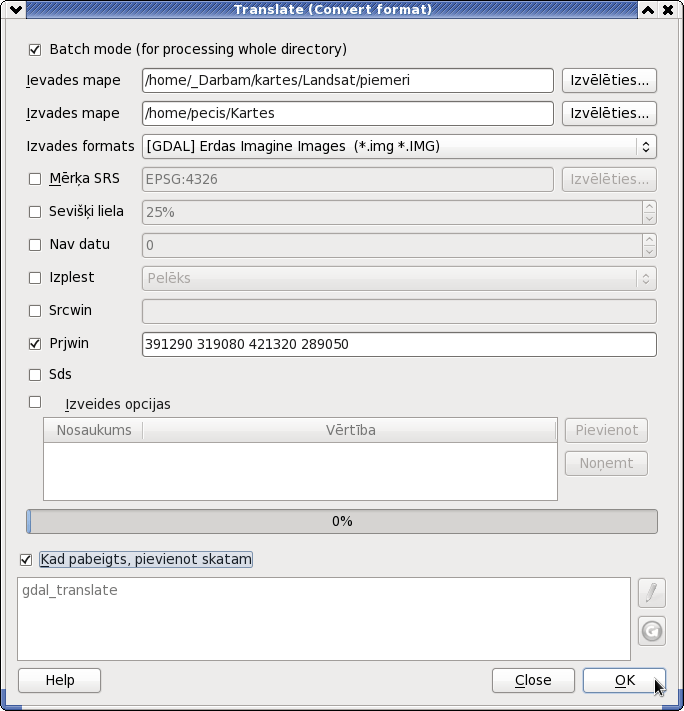Uncheck the Prjwin checkbox

pyautogui.click(x=35, y=344)
